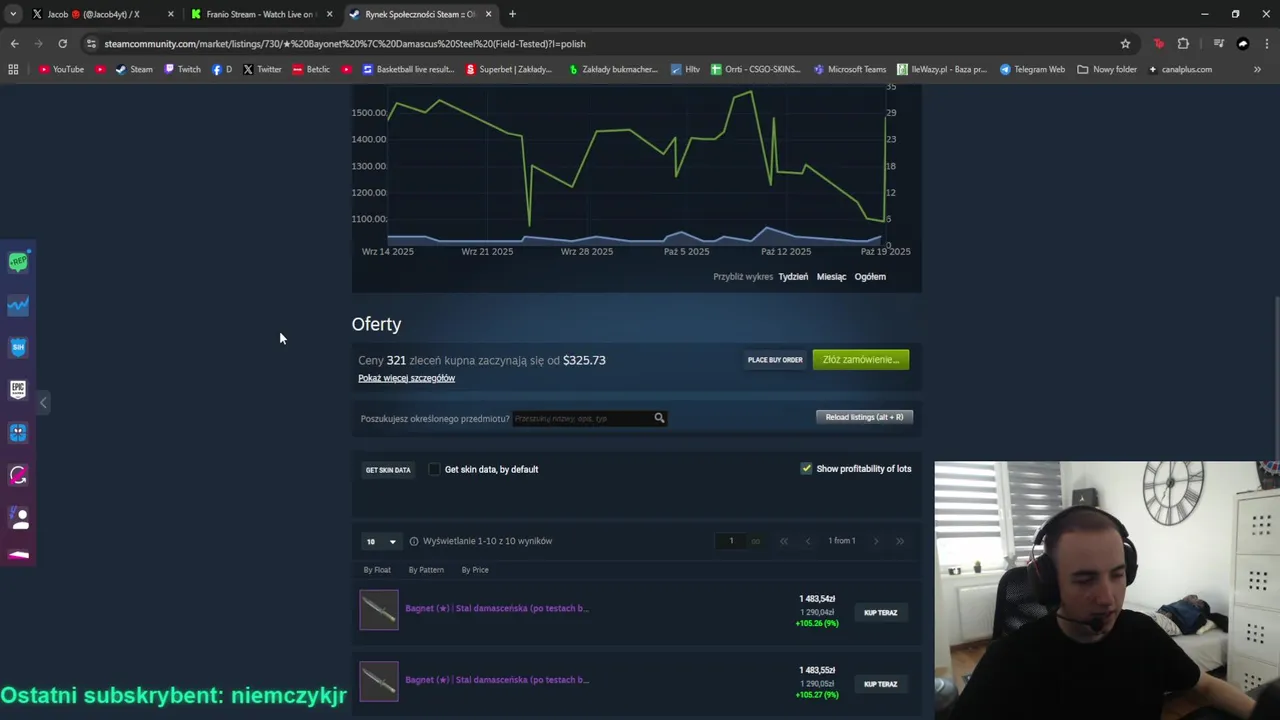This screenshot has height=720, width=1280.
Task: Go to the next listings page
Action: click(876, 541)
